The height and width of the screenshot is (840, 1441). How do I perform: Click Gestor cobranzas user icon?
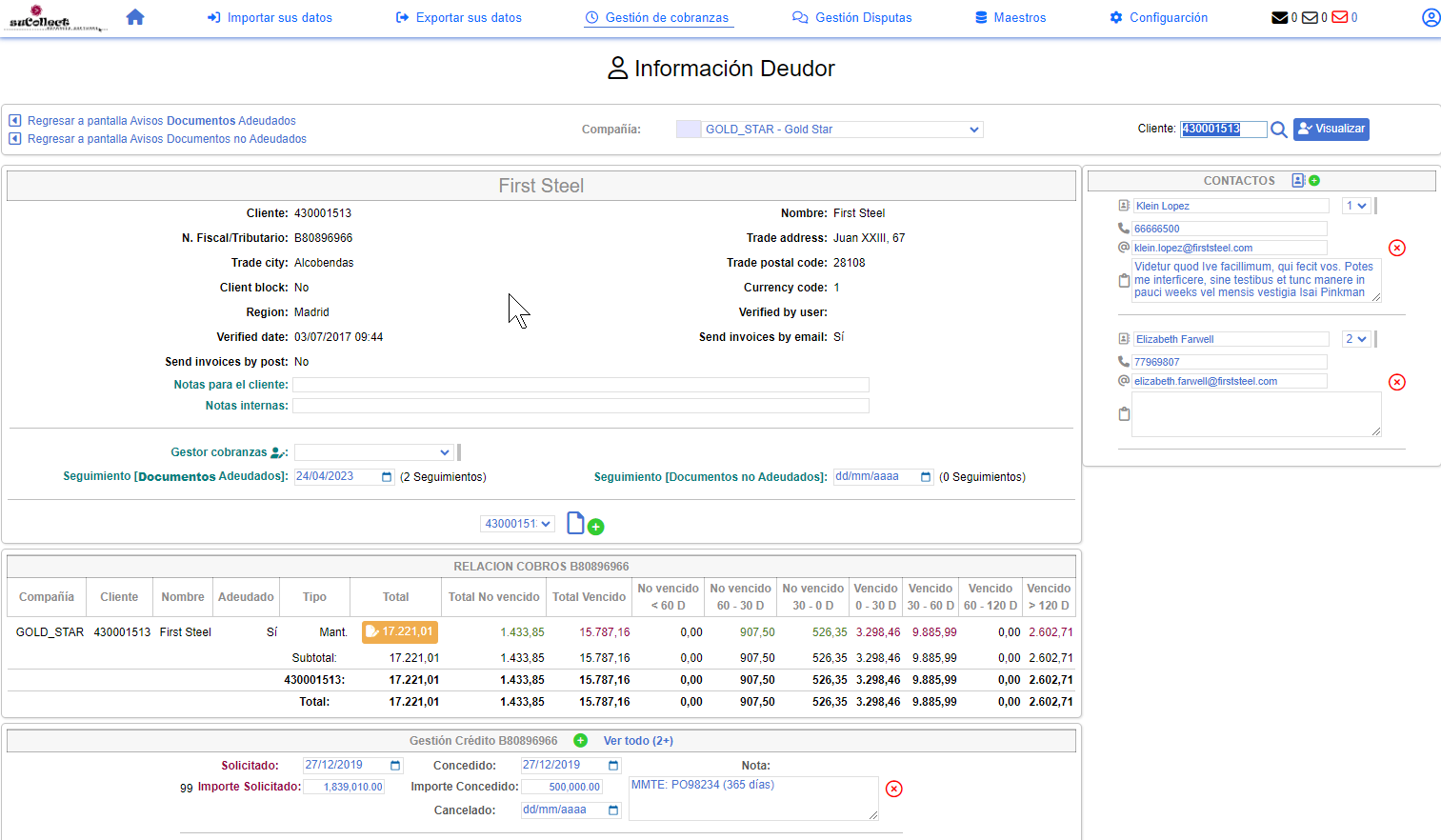click(278, 452)
